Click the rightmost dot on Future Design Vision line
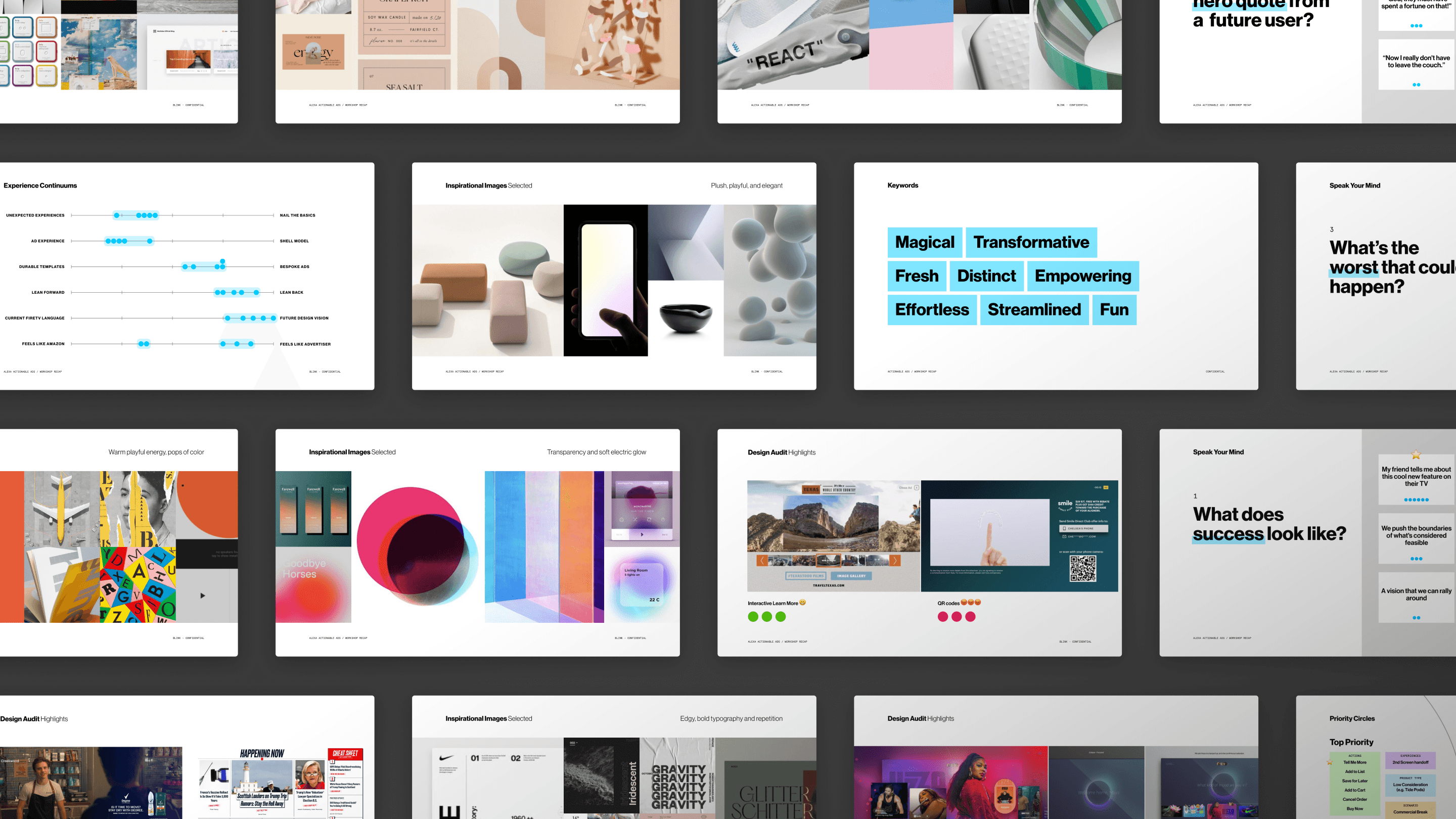 coord(274,318)
